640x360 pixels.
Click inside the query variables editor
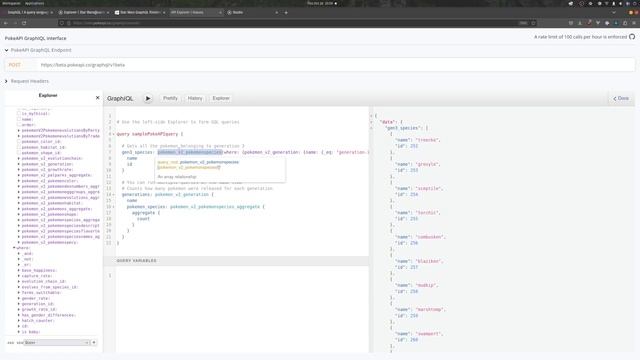click(x=242, y=309)
